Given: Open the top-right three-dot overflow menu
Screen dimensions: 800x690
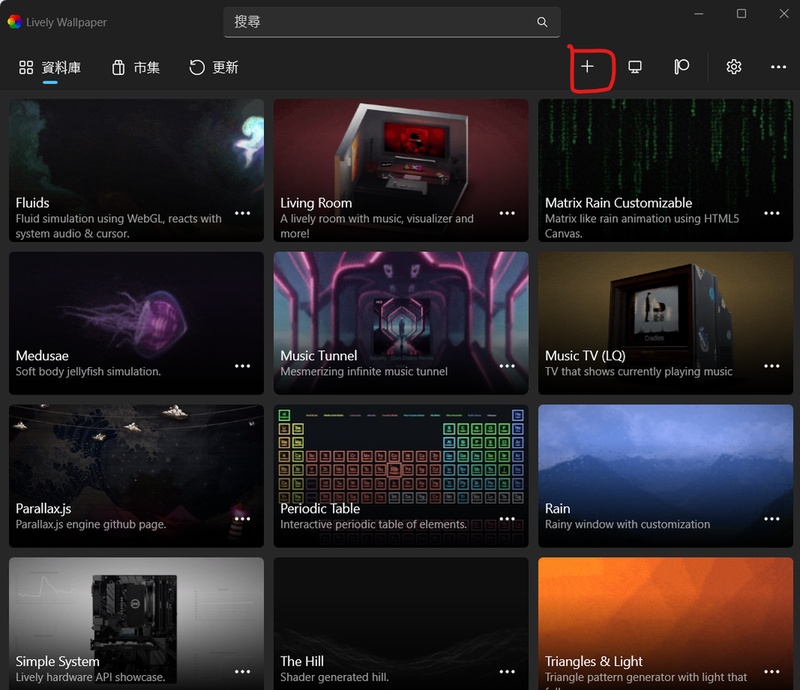Looking at the screenshot, I should (779, 67).
